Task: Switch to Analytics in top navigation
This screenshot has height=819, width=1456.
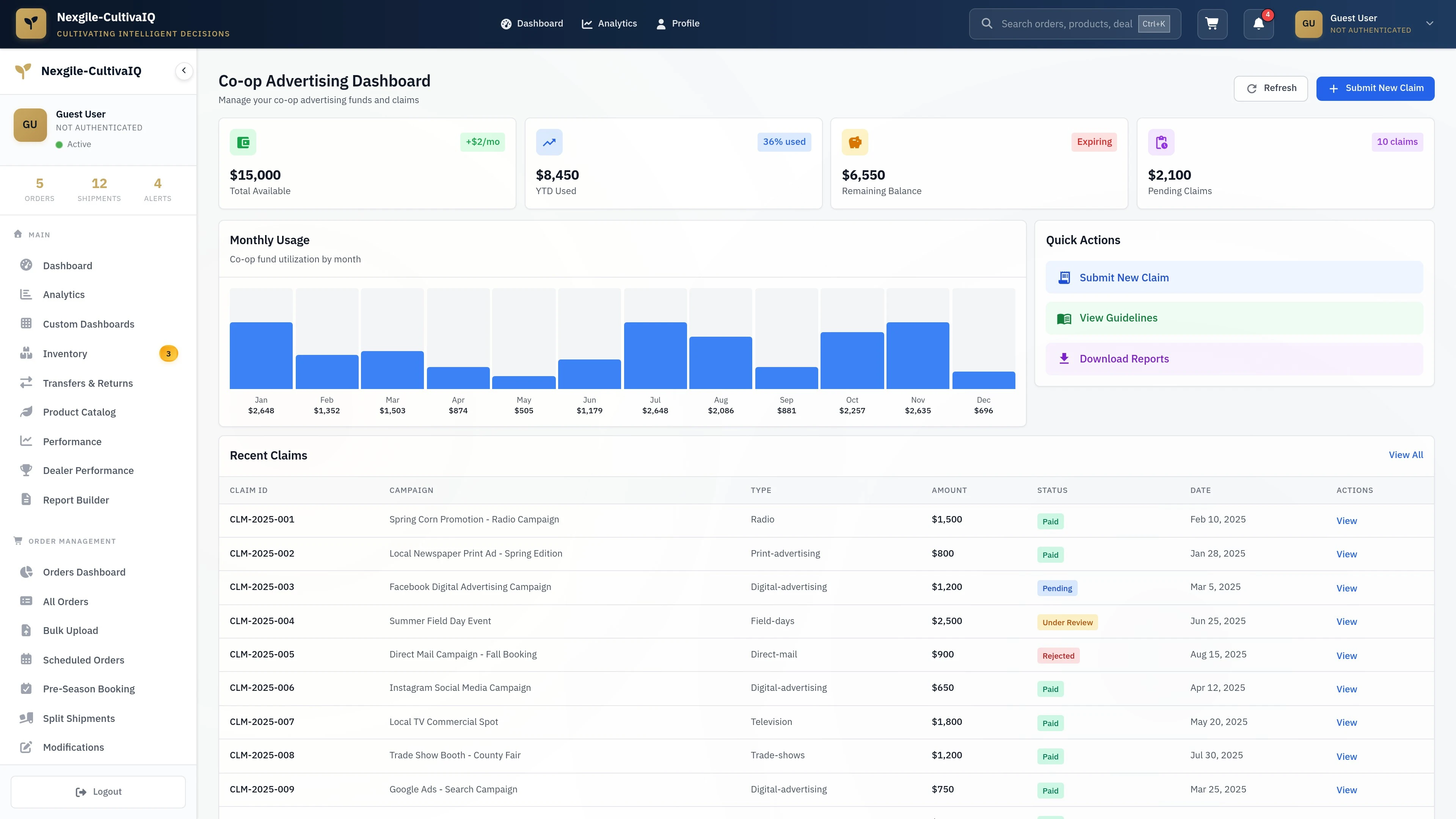Action: click(x=609, y=23)
